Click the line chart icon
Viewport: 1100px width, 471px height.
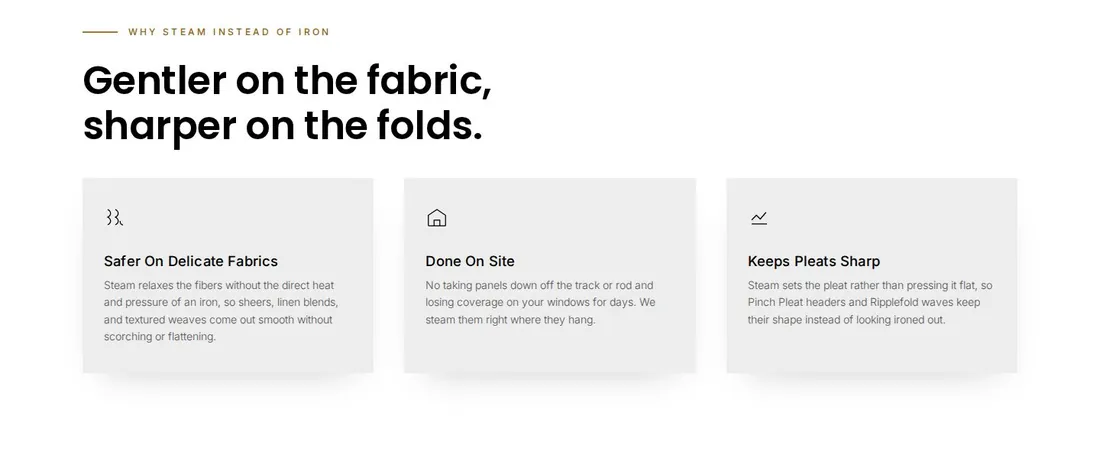(759, 218)
